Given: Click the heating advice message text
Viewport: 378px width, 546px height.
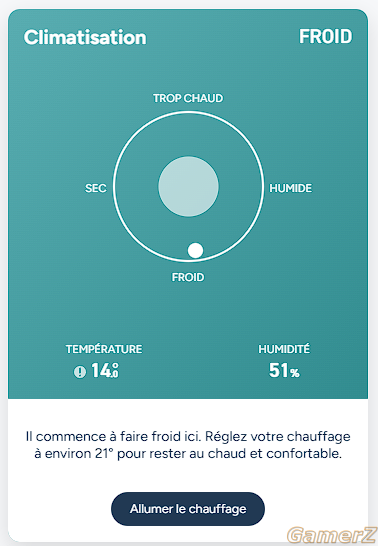Looking at the screenshot, I should coord(188,445).
